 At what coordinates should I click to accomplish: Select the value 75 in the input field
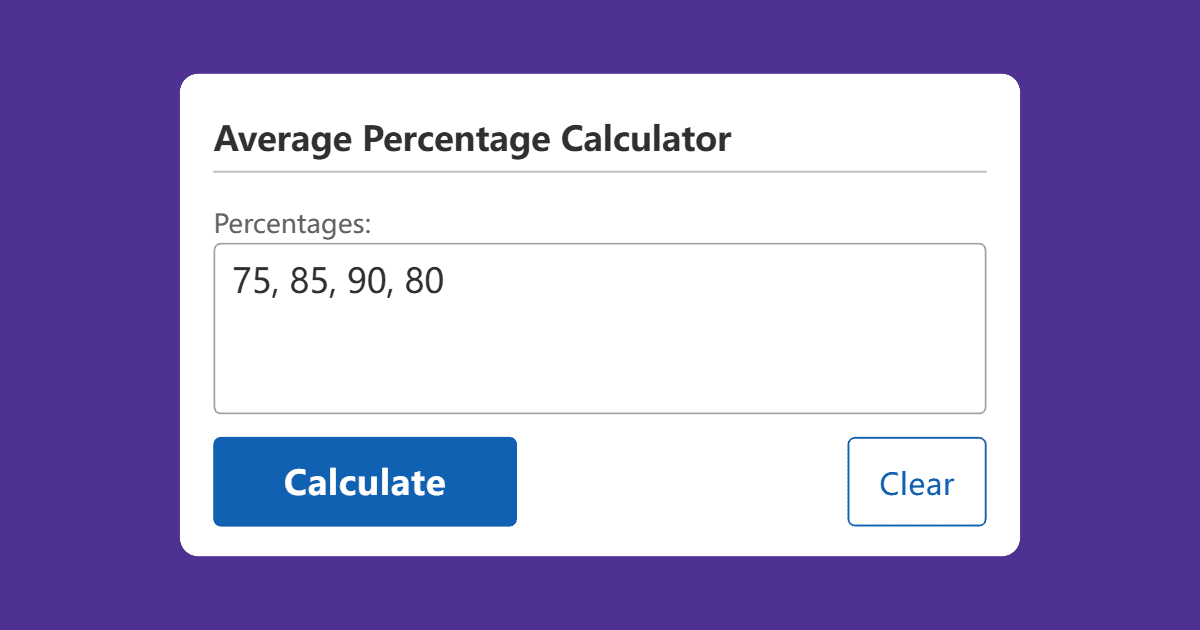coord(250,281)
